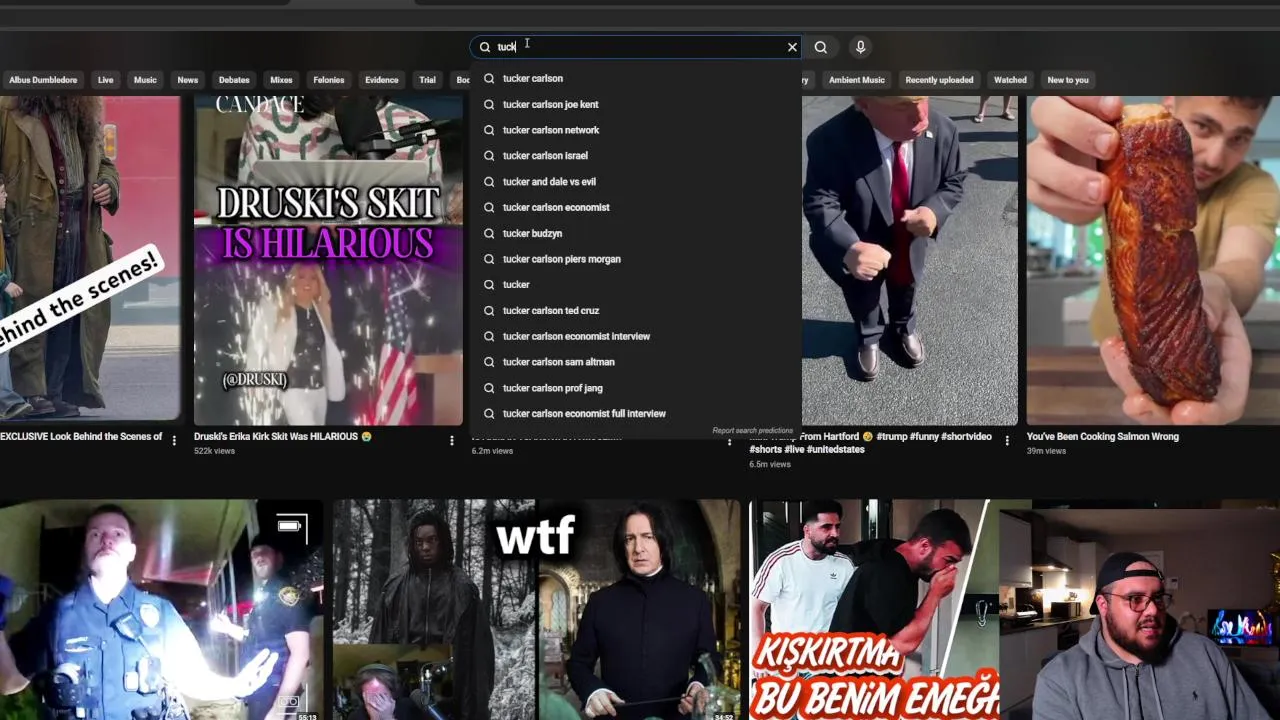Select the Music filter chip
Screen dimensions: 1280x720
145,80
